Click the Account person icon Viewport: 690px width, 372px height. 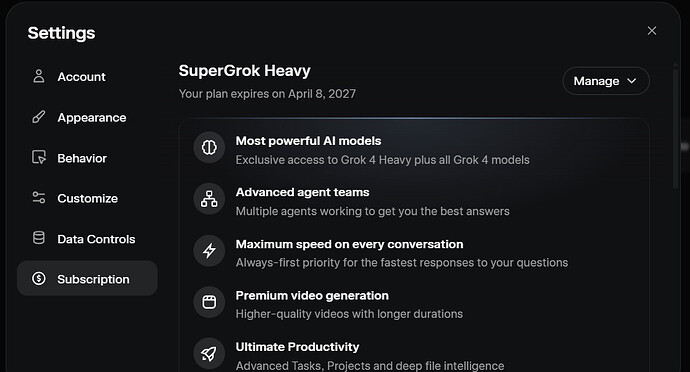pos(39,76)
